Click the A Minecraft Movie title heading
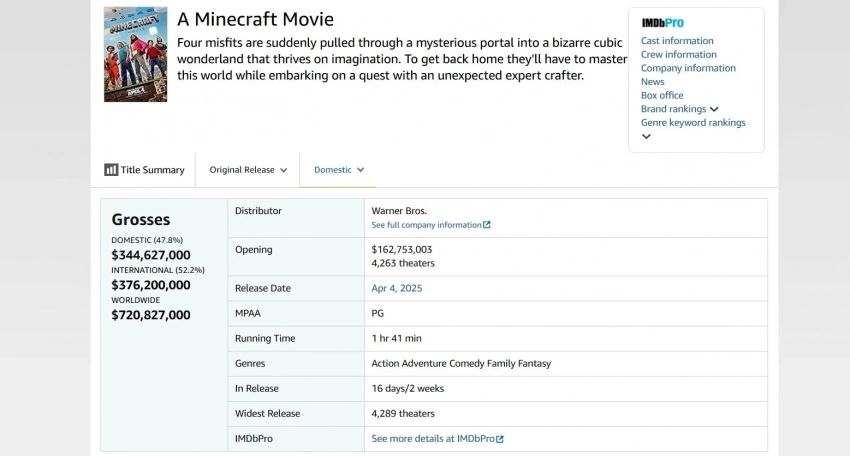The image size is (850, 456). [x=255, y=19]
